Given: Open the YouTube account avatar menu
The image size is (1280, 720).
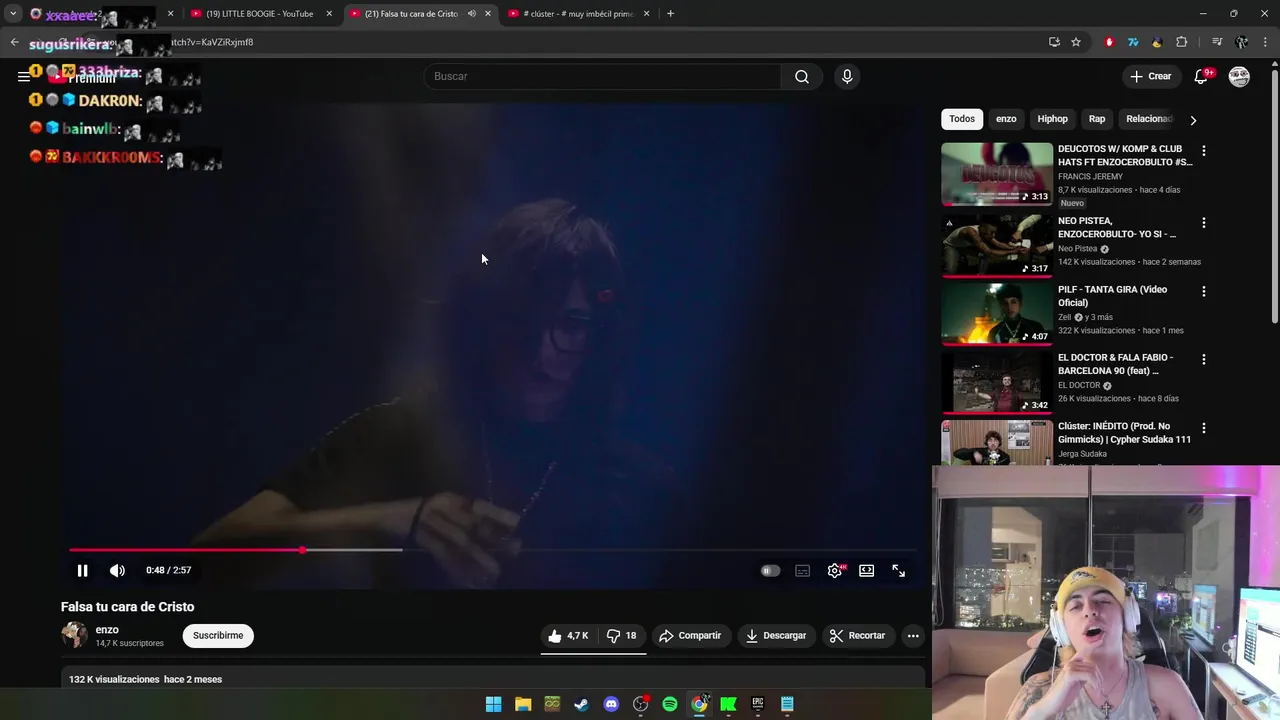Looking at the screenshot, I should [x=1239, y=76].
